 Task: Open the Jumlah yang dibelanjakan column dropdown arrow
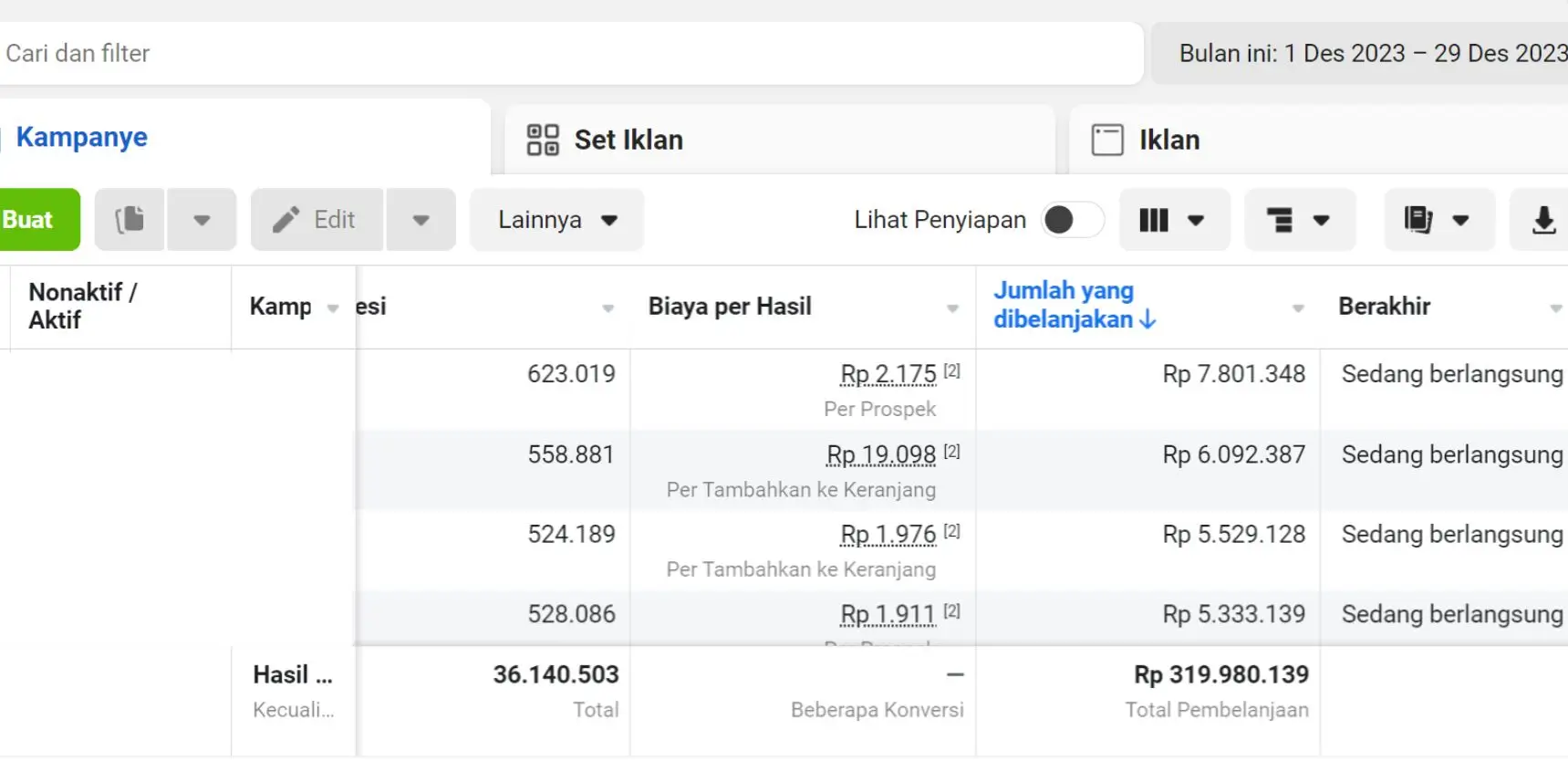point(1298,308)
